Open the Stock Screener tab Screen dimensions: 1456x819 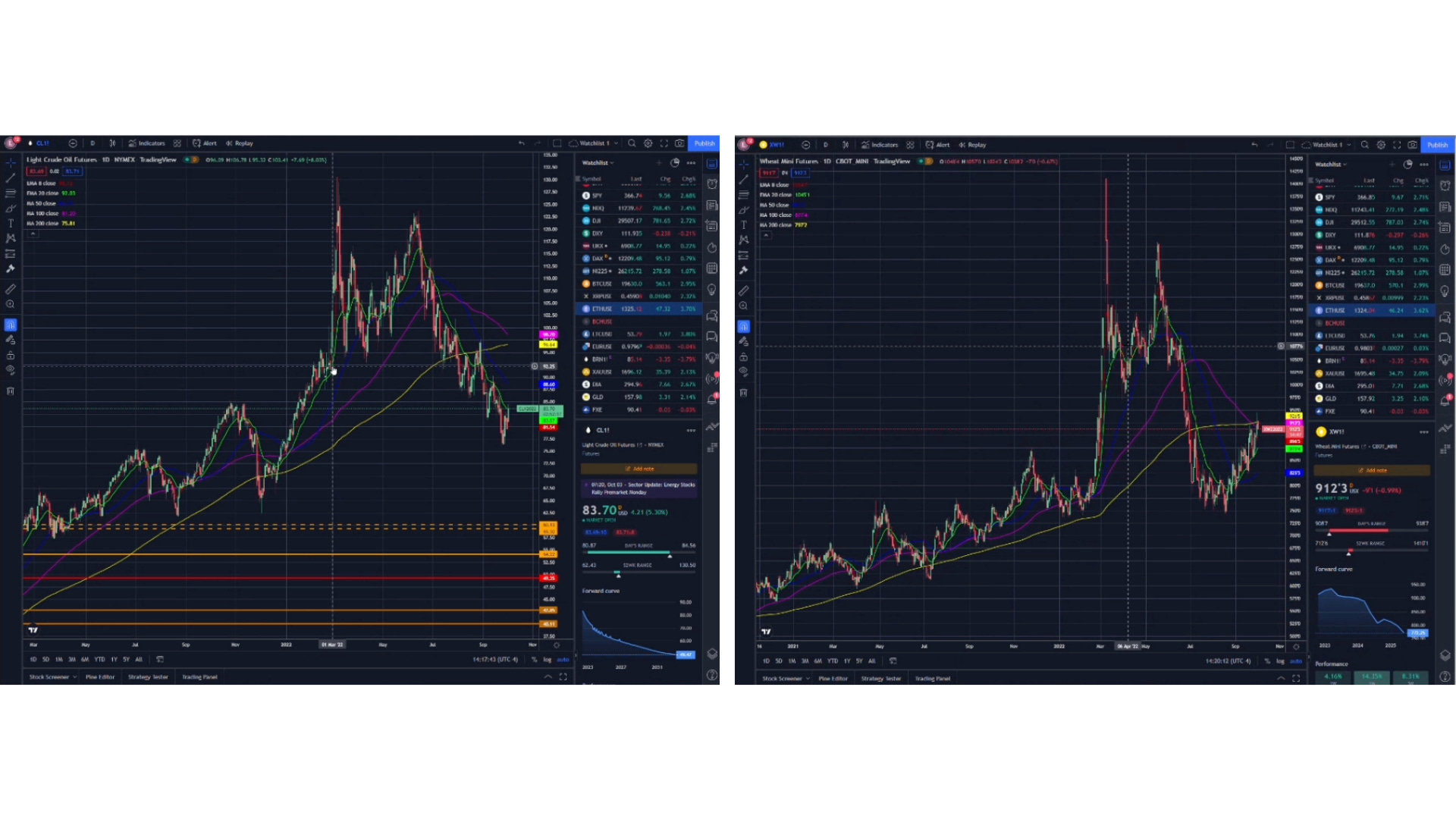click(x=50, y=676)
